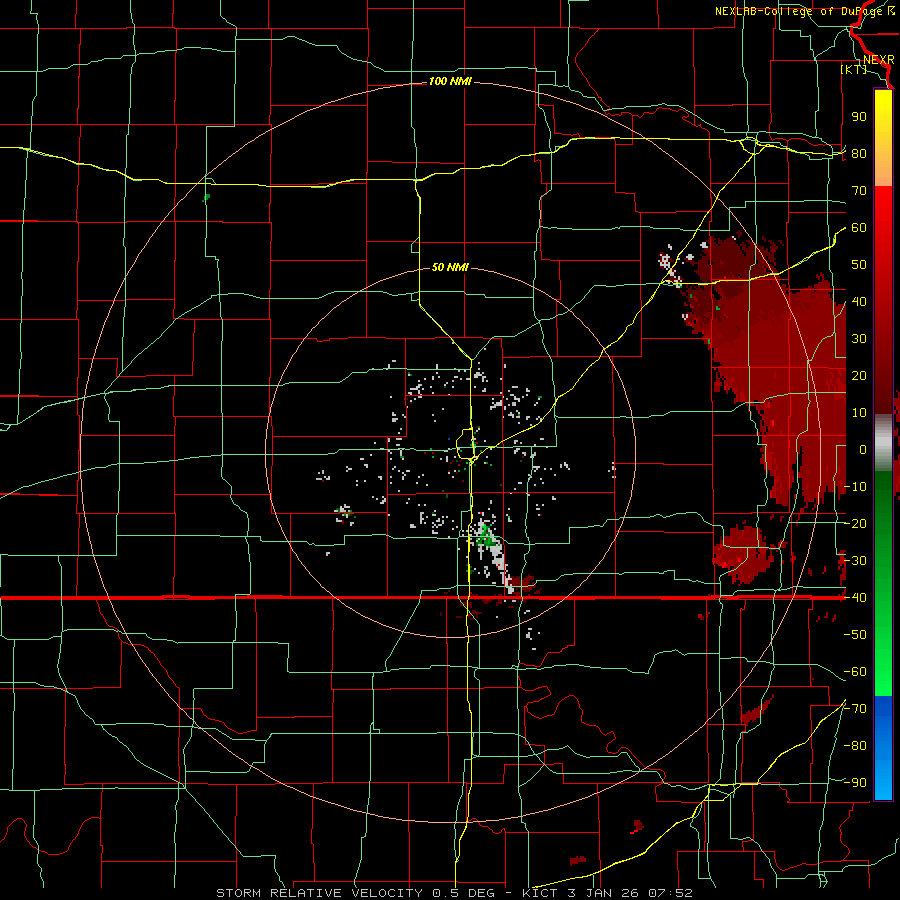Screen dimensions: 900x900
Task: Click the -20 value on the velocity scale
Action: (855, 524)
